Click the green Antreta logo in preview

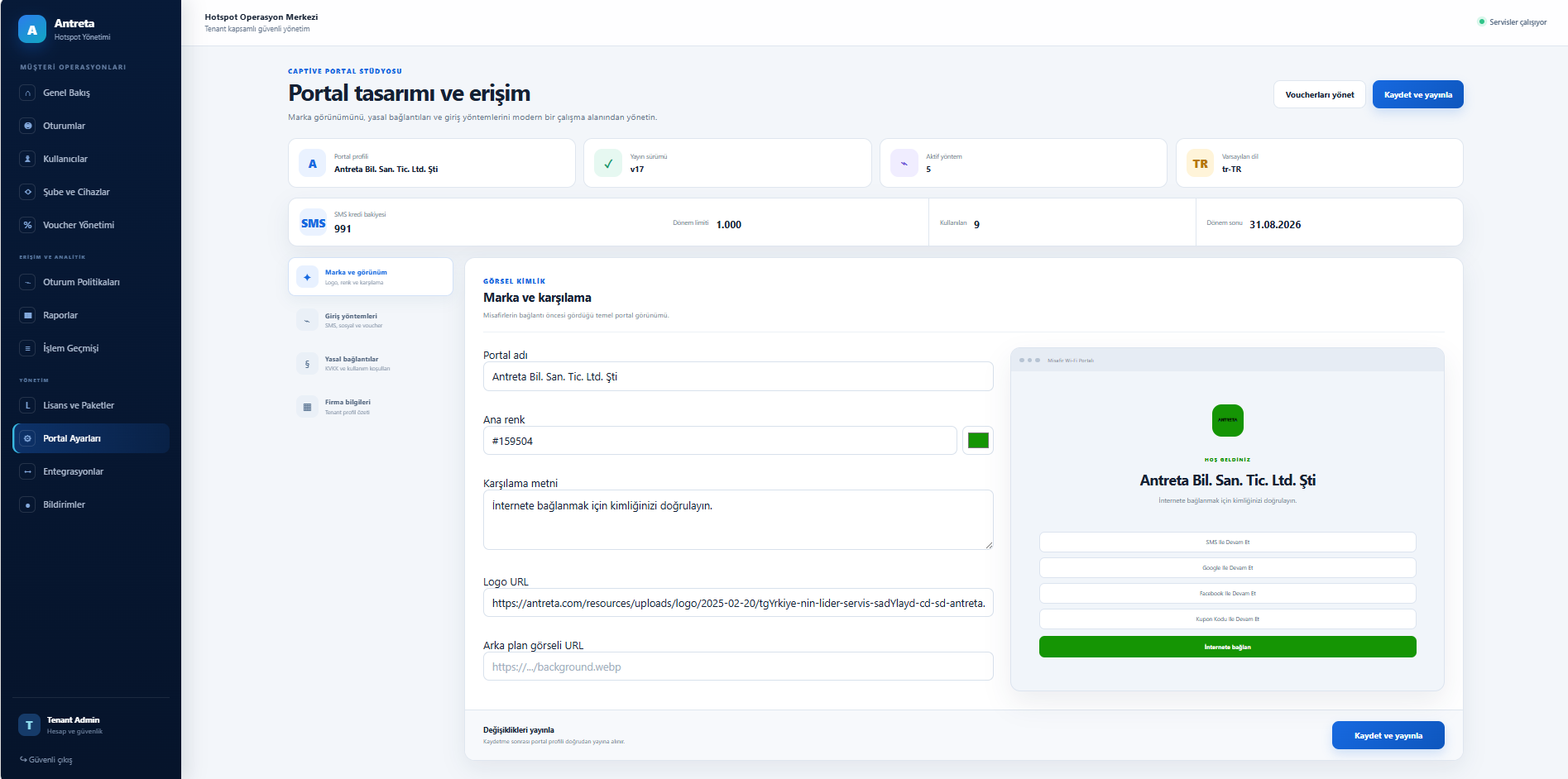[x=1227, y=420]
